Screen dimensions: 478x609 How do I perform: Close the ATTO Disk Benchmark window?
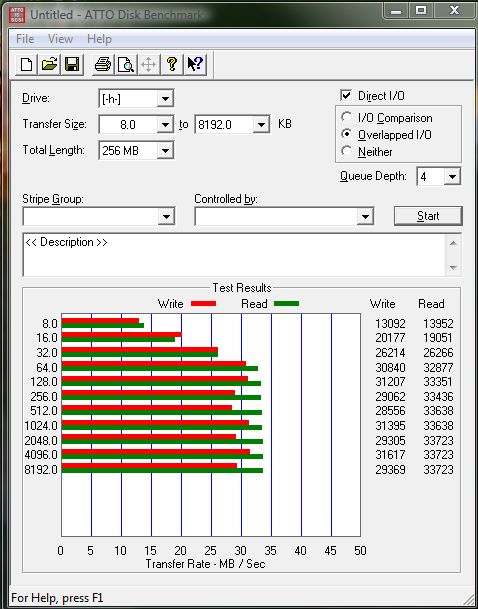(x=454, y=11)
